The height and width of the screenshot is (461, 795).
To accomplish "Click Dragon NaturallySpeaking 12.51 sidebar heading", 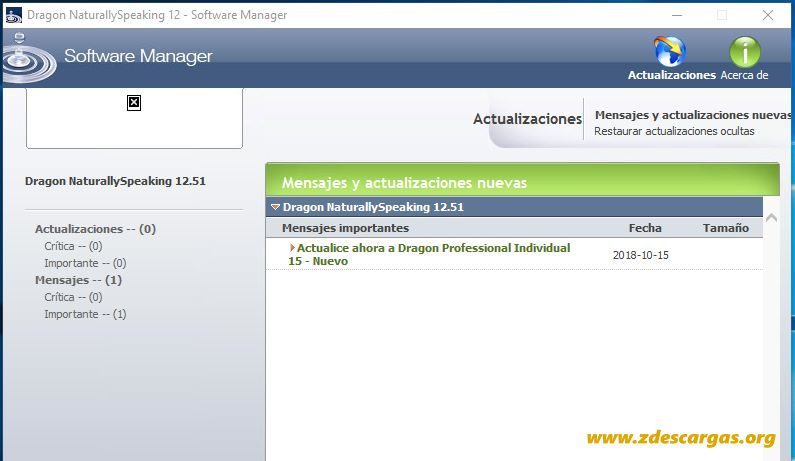I will click(x=115, y=181).
